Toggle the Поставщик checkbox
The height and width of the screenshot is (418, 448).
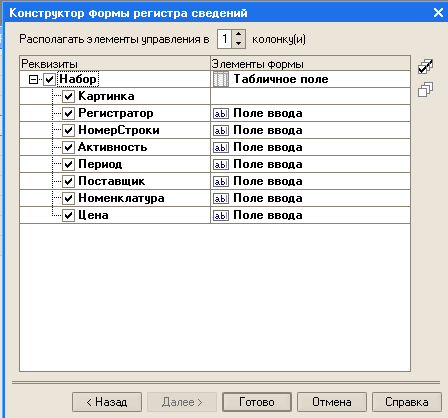pos(68,181)
